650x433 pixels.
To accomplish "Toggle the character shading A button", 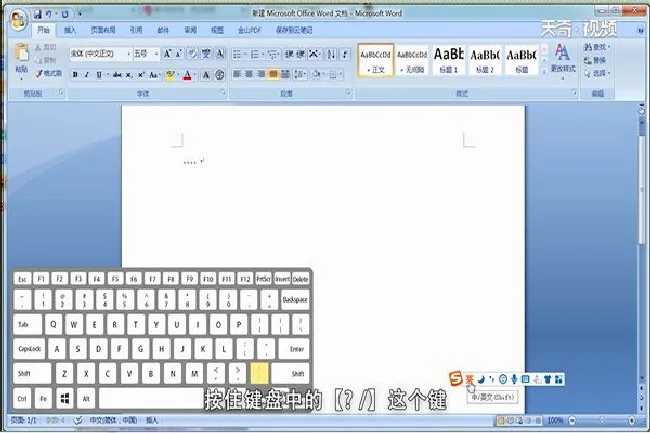I will tap(206, 75).
